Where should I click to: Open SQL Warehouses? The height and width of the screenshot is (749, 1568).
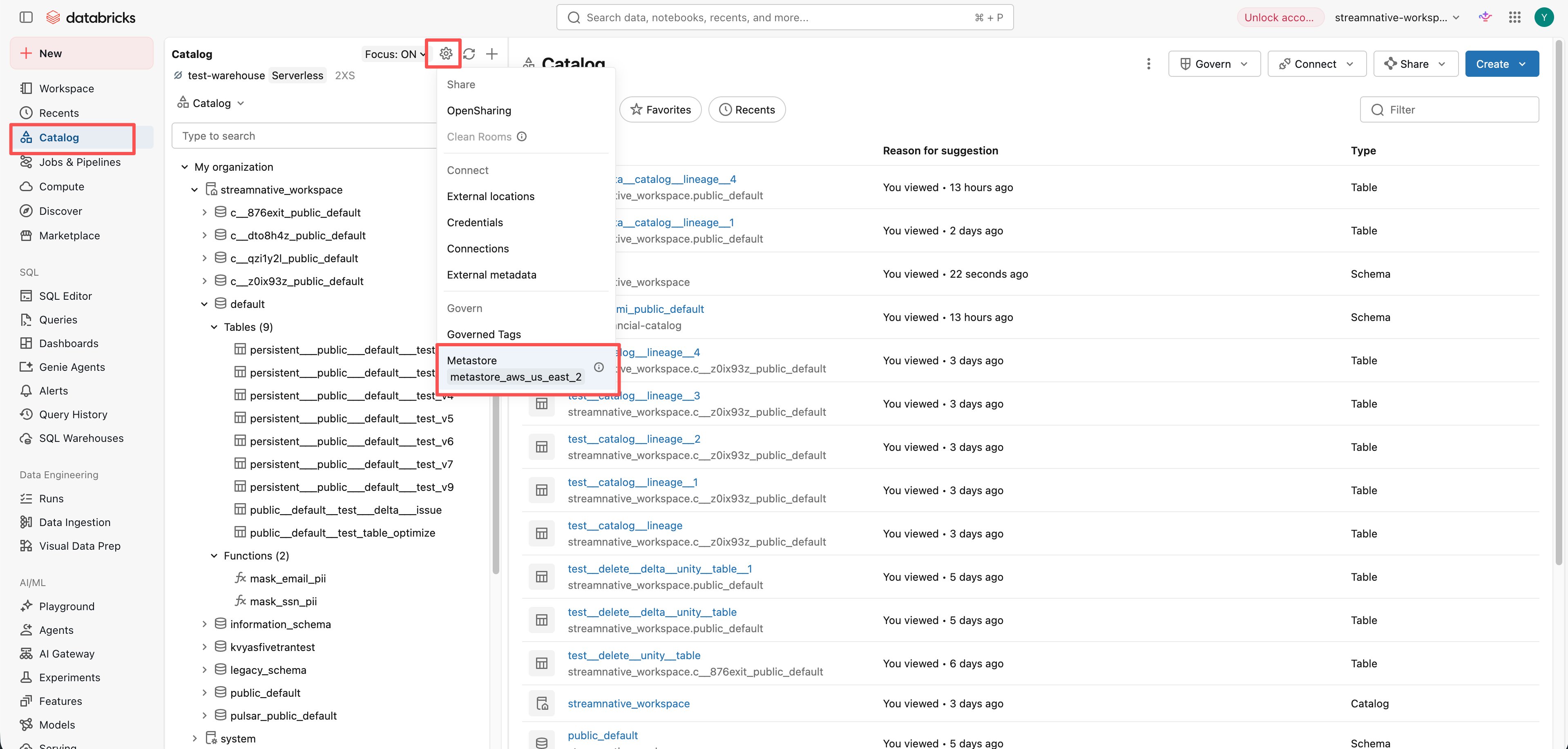pos(82,438)
